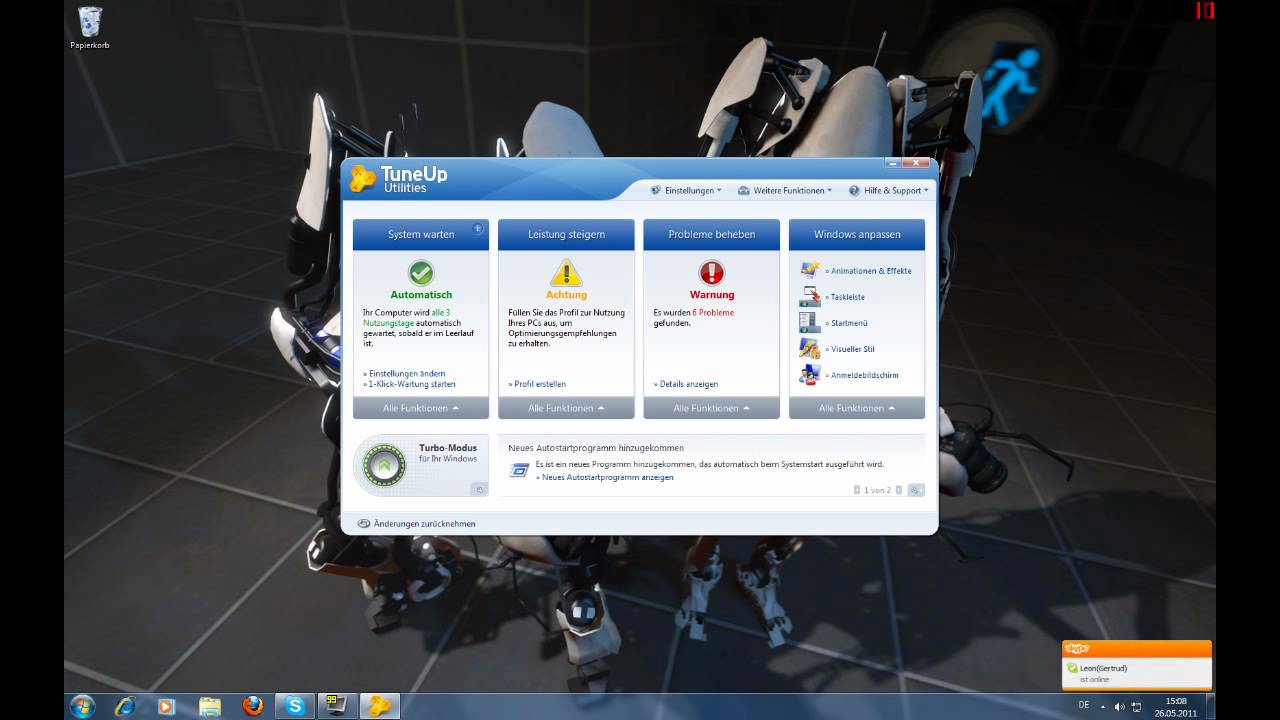The height and width of the screenshot is (720, 1280).
Task: Expand Alle Funktionen under System warten
Action: 421,408
